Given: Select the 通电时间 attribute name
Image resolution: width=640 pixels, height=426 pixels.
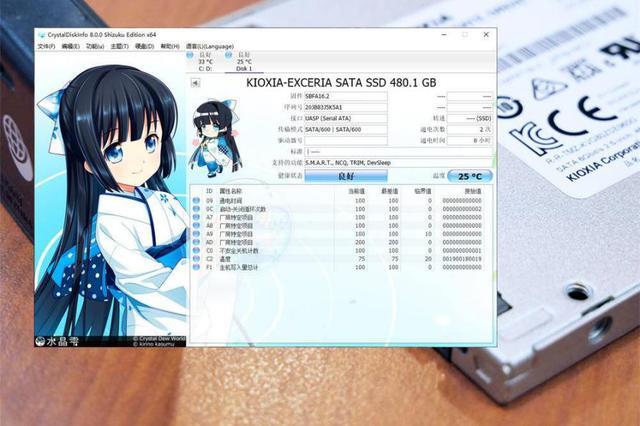Looking at the screenshot, I should point(231,201).
